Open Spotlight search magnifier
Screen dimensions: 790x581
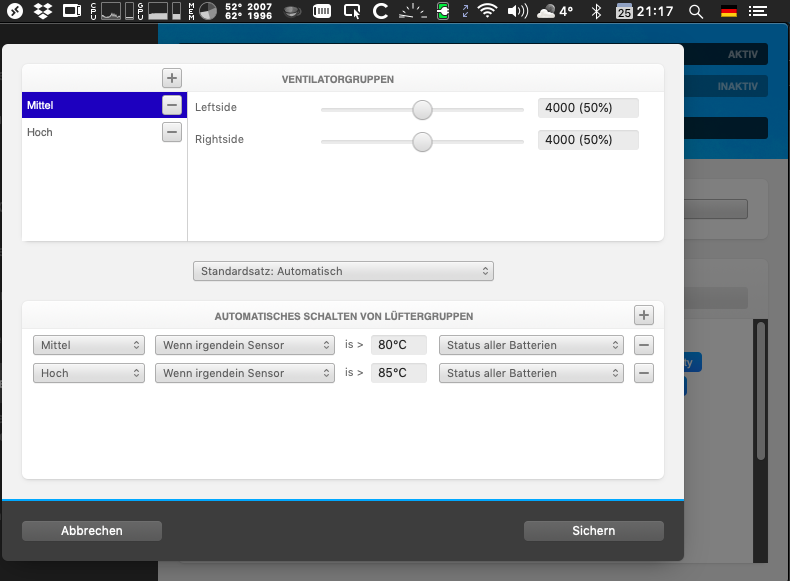[696, 11]
